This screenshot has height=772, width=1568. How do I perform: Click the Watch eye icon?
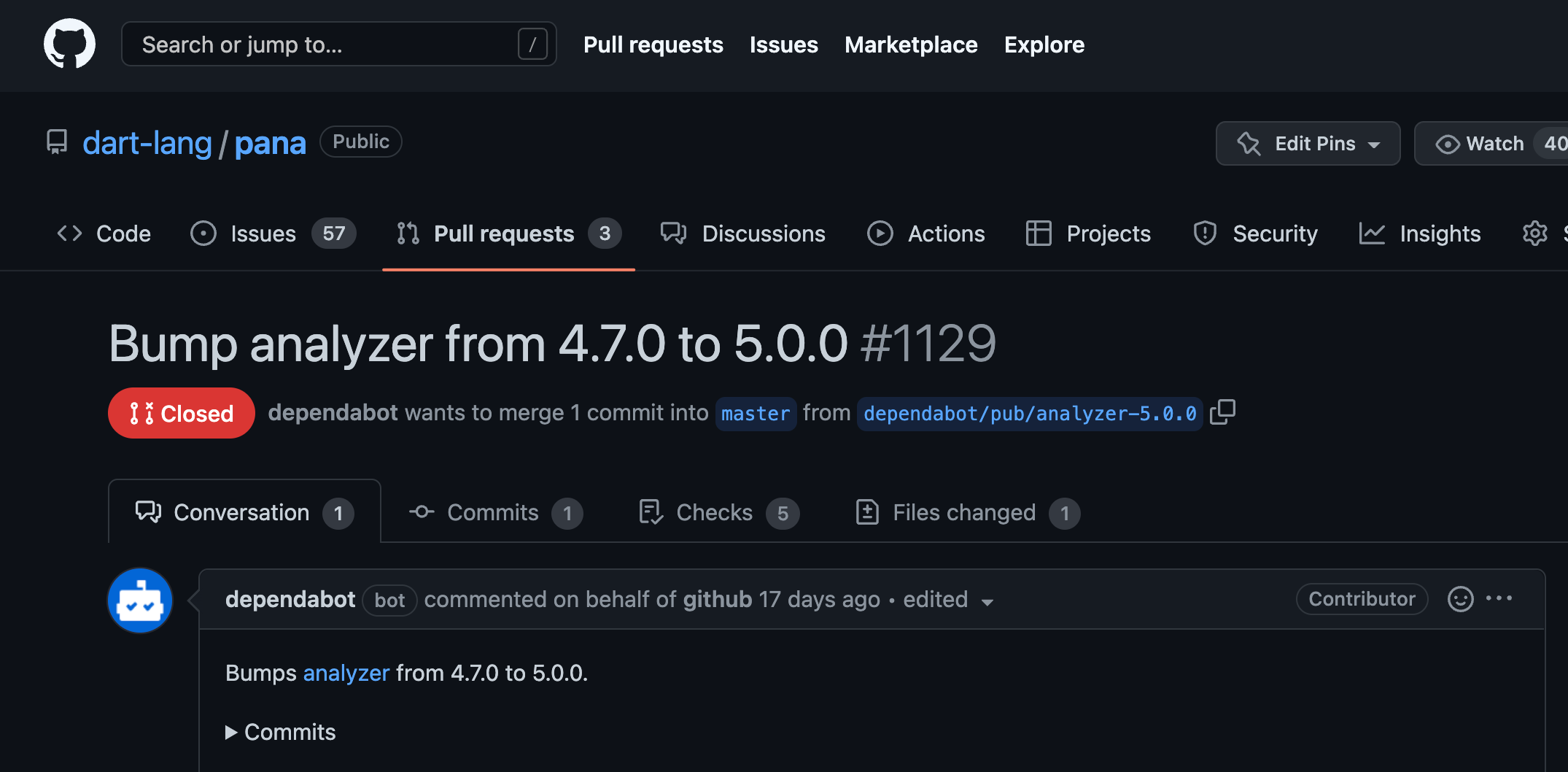pyautogui.click(x=1447, y=143)
